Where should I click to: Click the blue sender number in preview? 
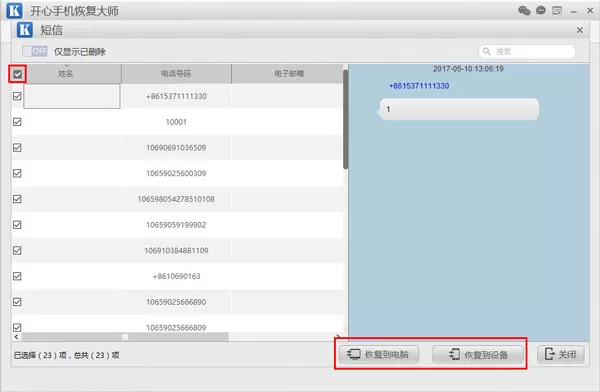point(419,86)
